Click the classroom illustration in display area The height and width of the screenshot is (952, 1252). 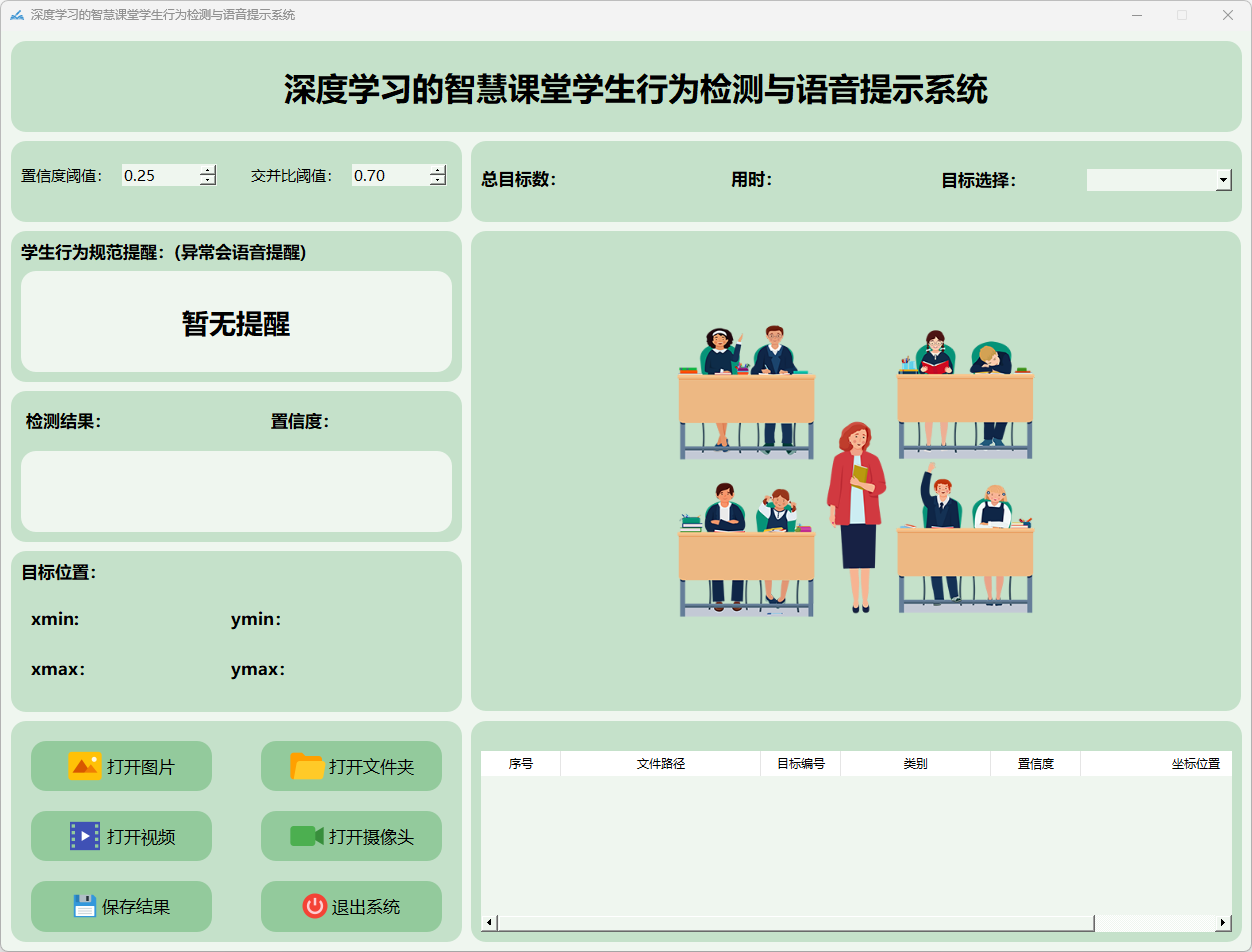click(856, 470)
